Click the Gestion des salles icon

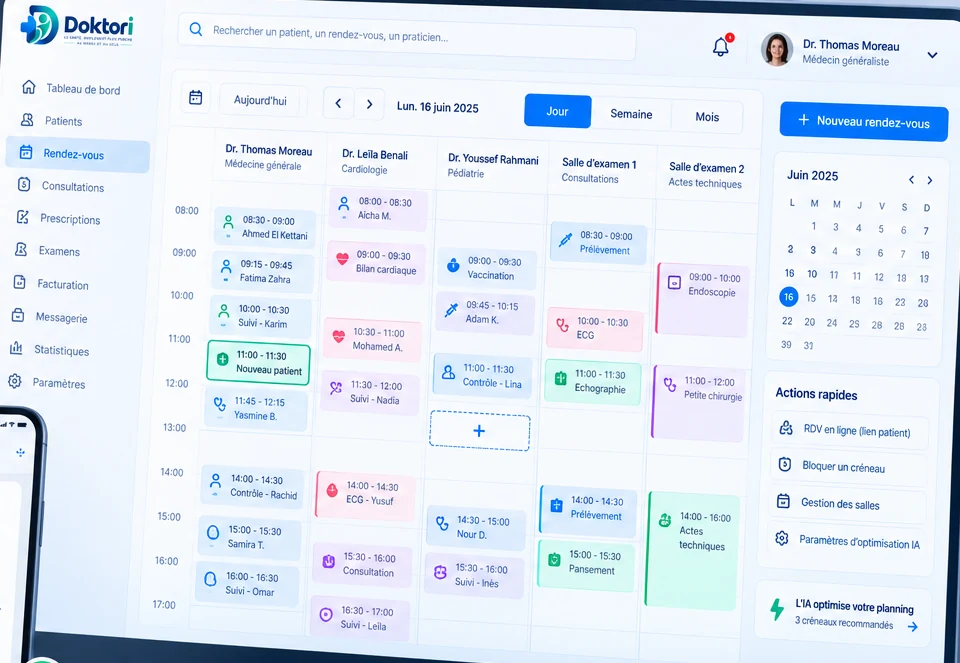(783, 501)
